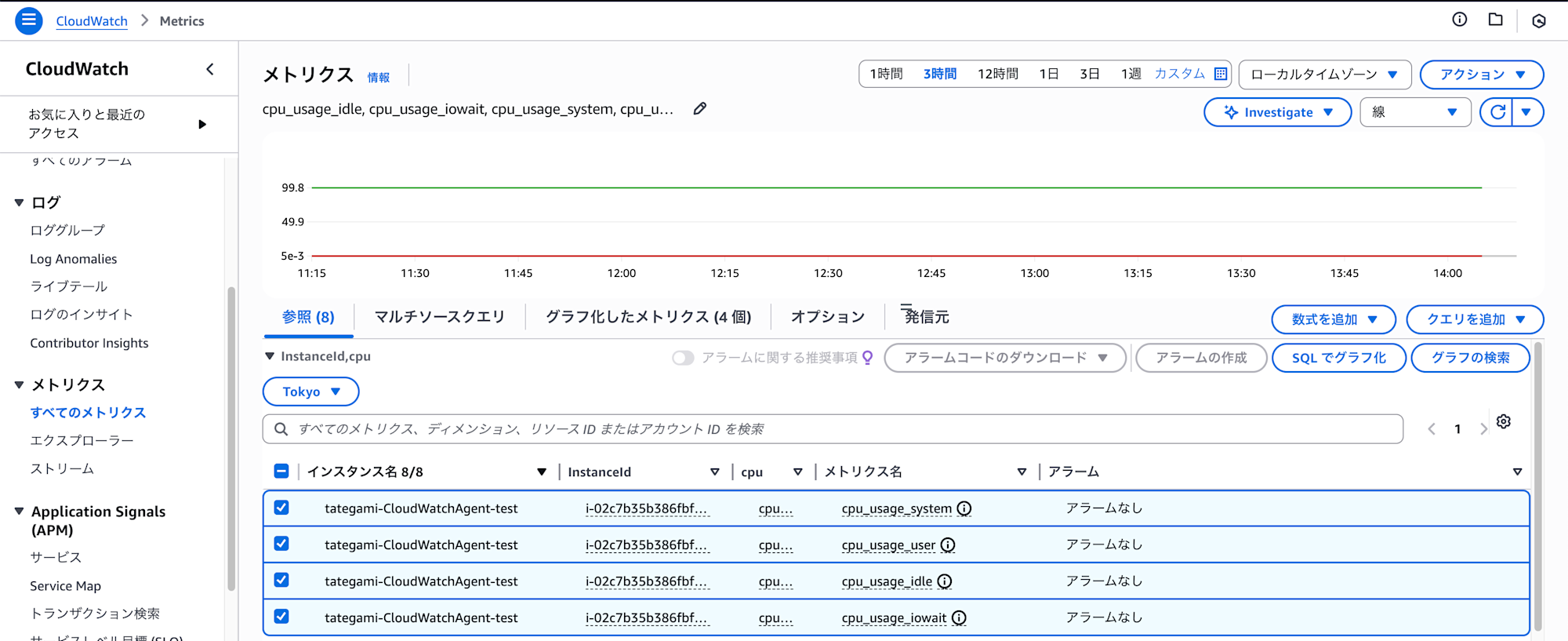Focus the metrics search input field
The width and height of the screenshot is (1568, 641).
pos(833,429)
